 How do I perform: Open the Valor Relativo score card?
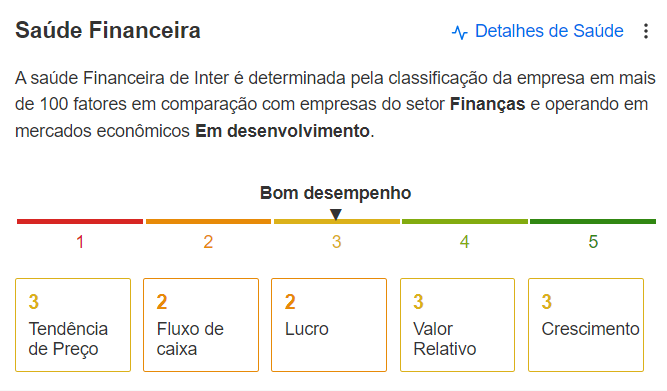click(x=457, y=325)
